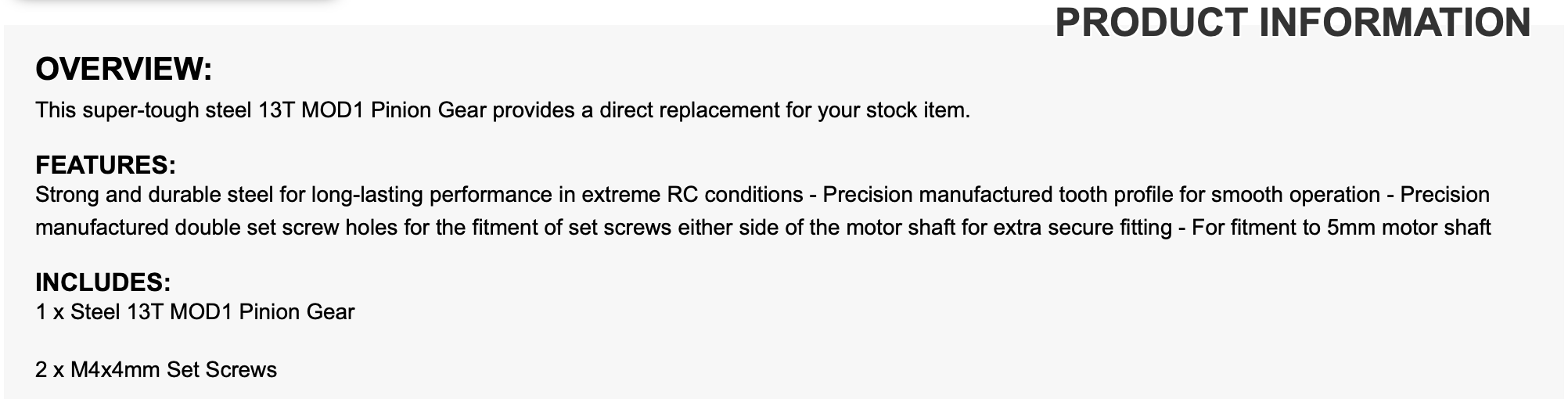Click the INCLUDES section heading
The image size is (1568, 399).
tap(102, 282)
